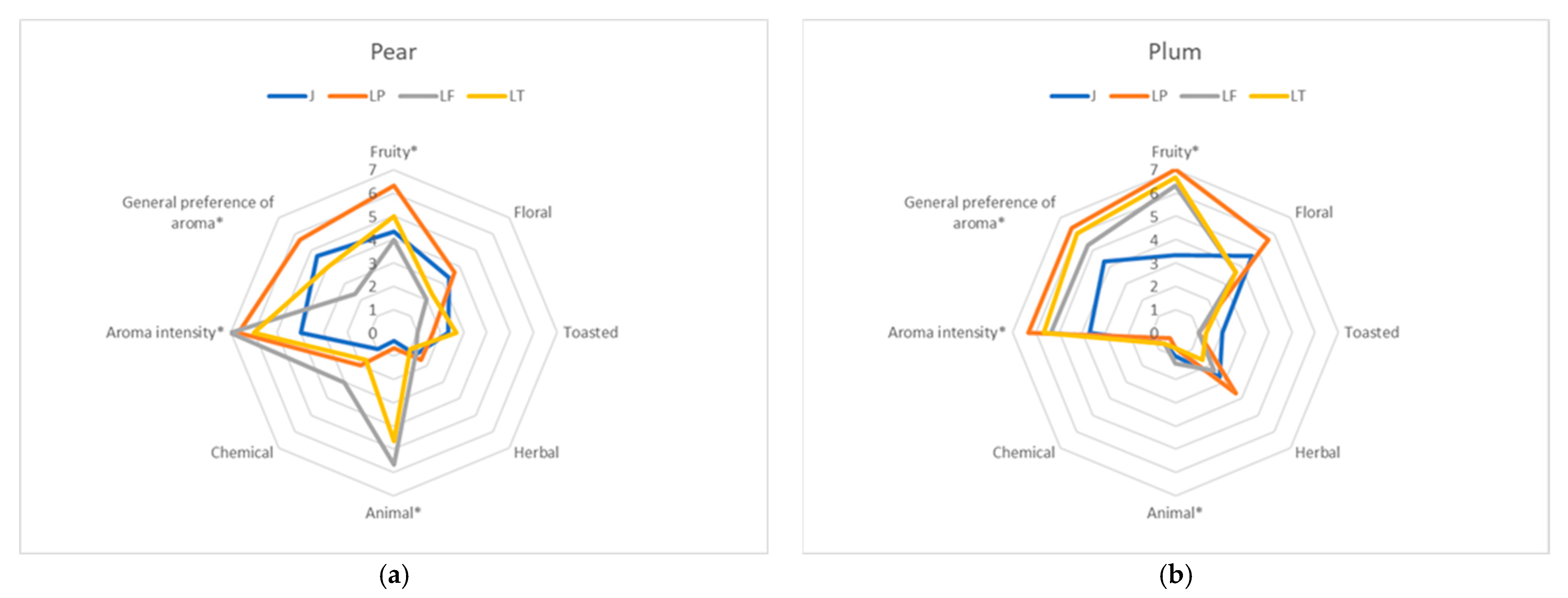This screenshot has width=1568, height=598.
Task: Click the (b) subfigure caption
Action: tap(1175, 575)
